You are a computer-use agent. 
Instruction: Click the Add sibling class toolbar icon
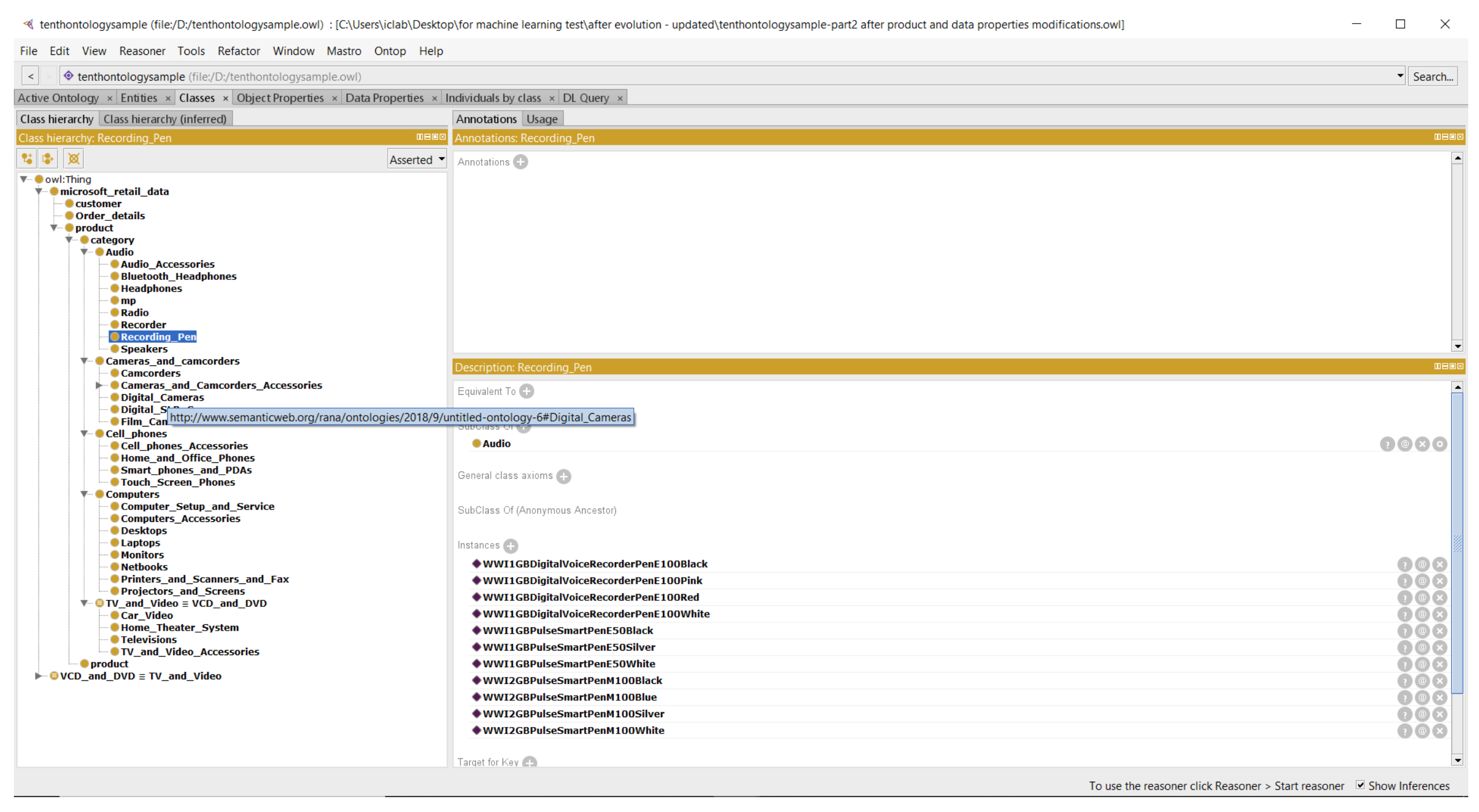(48, 159)
